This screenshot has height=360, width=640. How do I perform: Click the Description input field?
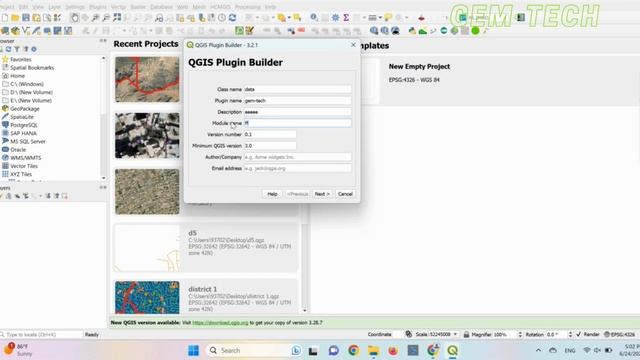pyautogui.click(x=298, y=112)
